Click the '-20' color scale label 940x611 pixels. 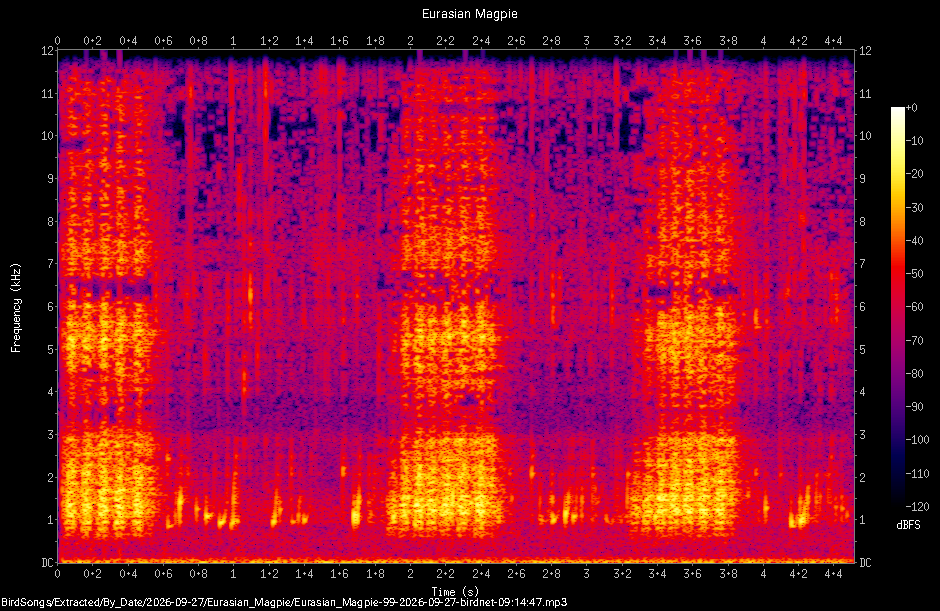click(x=915, y=174)
